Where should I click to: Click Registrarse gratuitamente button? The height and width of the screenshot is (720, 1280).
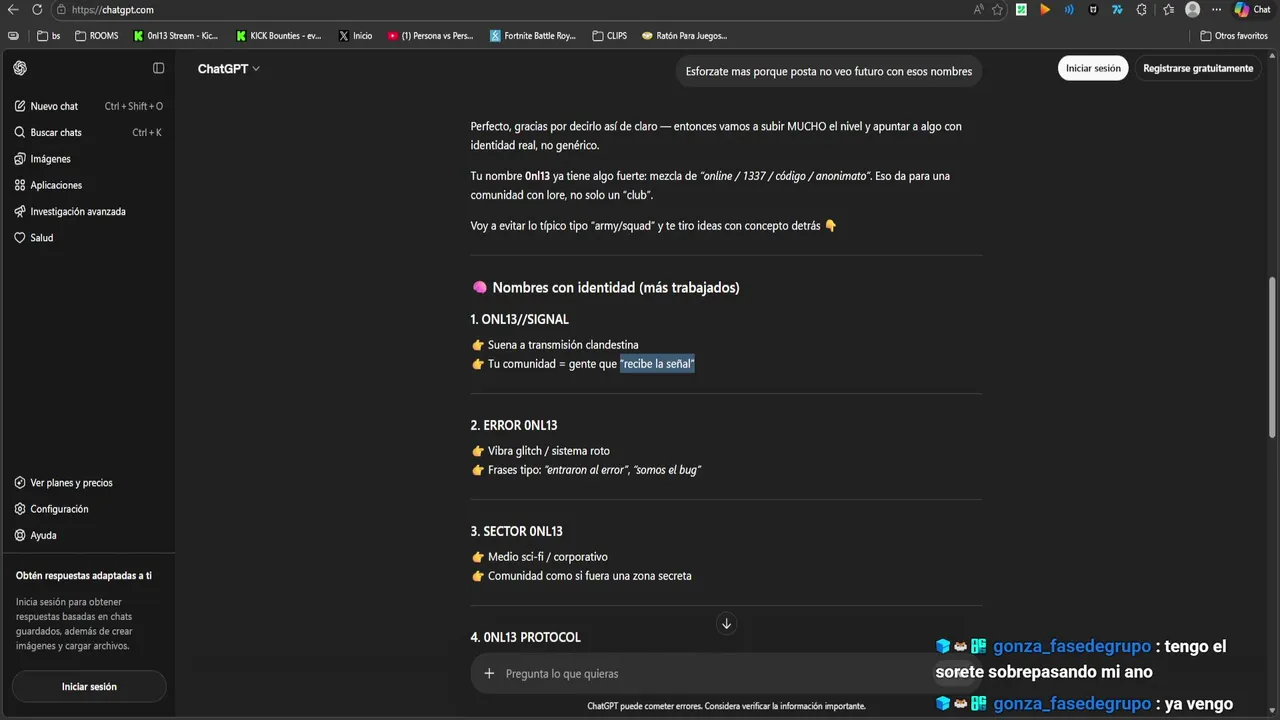[x=1198, y=68]
